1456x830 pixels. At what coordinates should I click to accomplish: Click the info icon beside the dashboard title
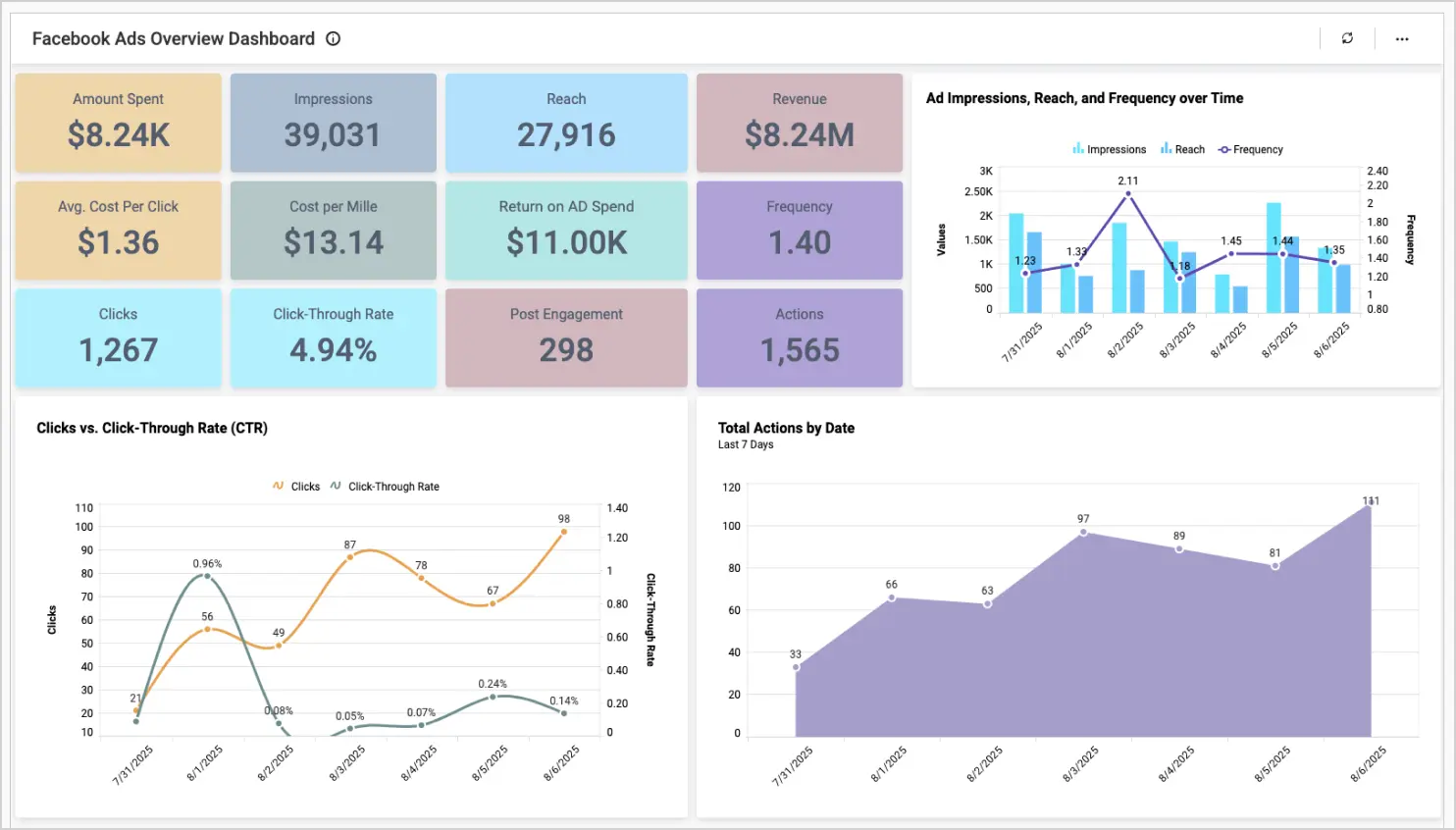click(333, 38)
